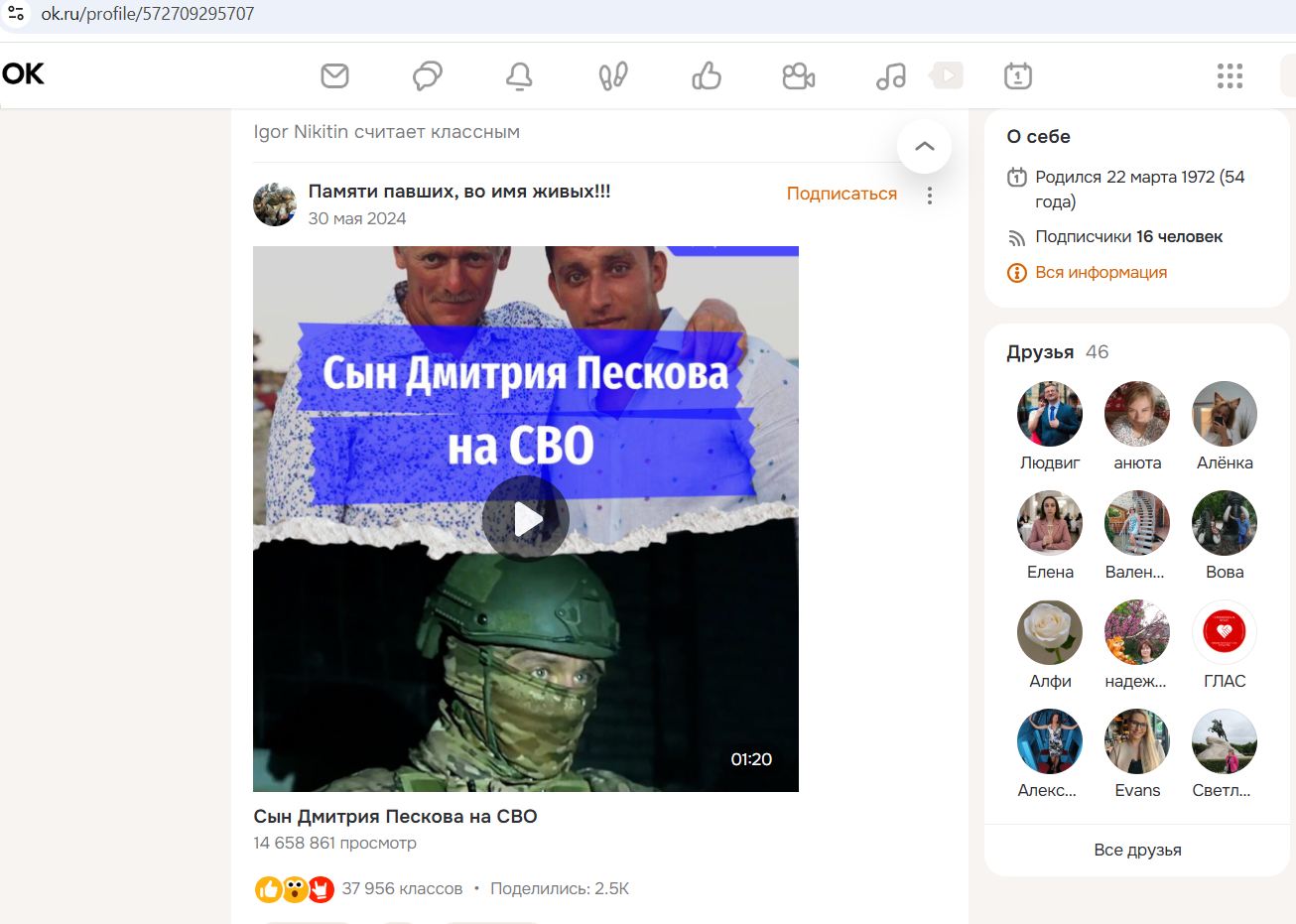Open friend надеж... avatar
Viewport: 1296px width, 924px height.
1137,632
